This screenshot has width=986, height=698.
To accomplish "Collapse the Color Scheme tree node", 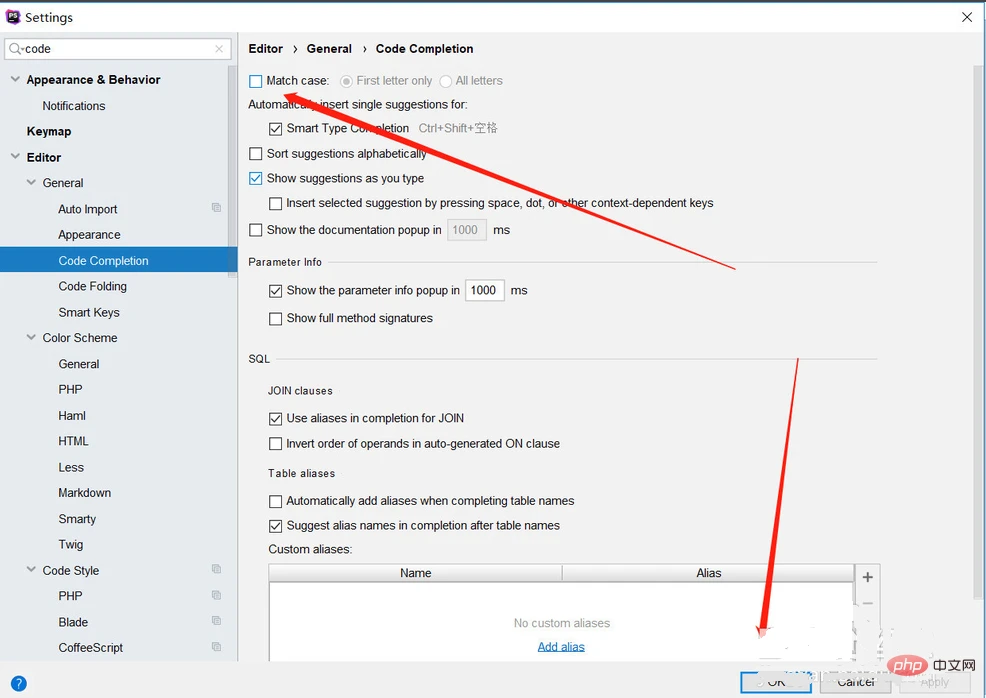I will point(31,338).
